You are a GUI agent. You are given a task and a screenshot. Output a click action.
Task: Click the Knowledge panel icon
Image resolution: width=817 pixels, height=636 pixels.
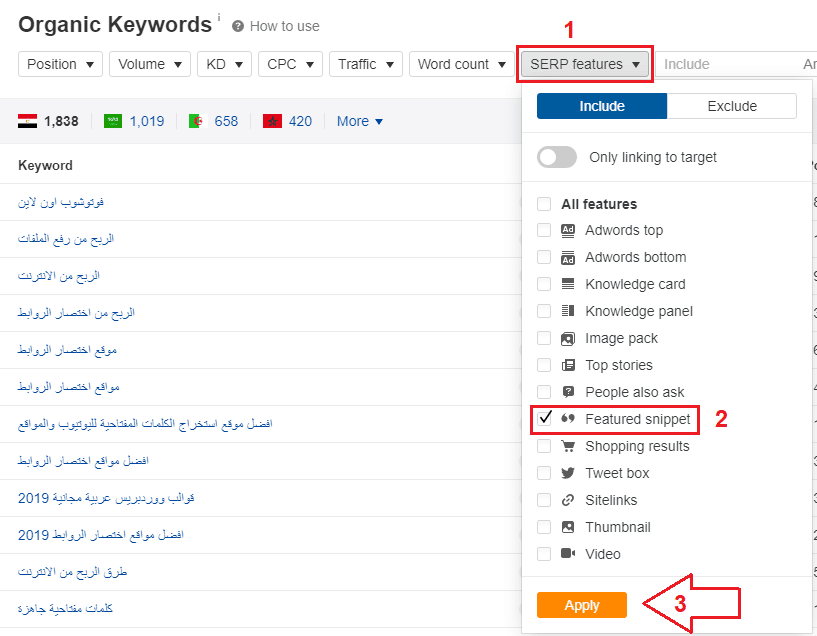click(x=568, y=311)
